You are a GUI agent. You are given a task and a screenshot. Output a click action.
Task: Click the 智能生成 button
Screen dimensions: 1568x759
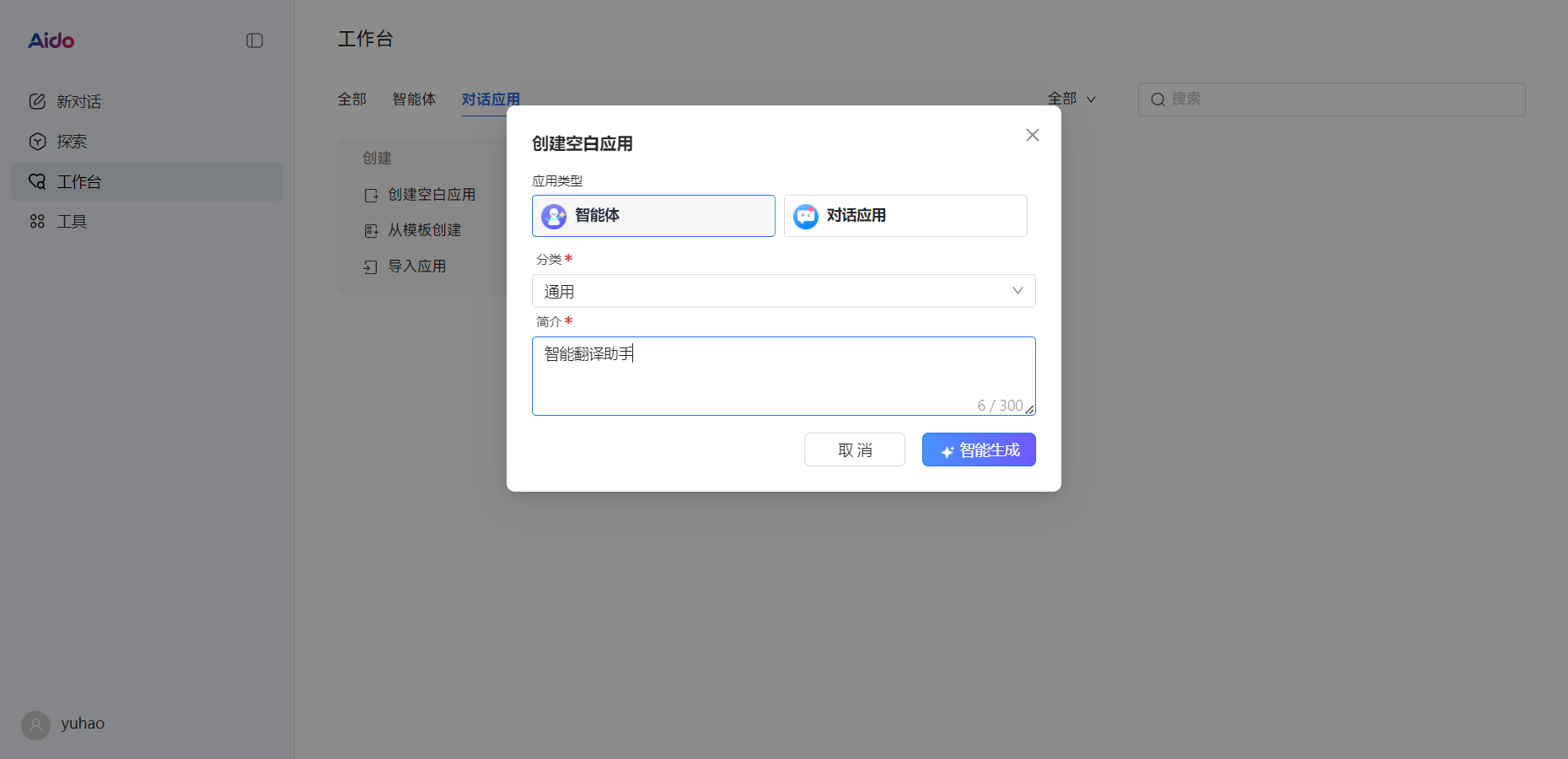pos(979,449)
